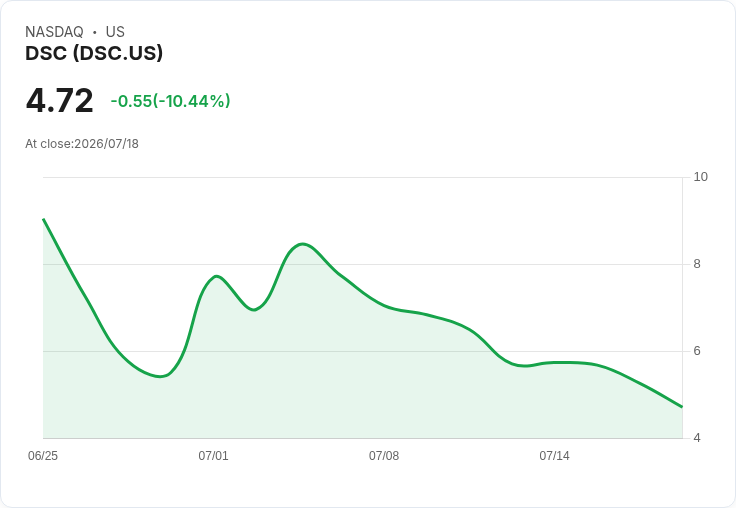
Task: Click the DSC (DSC.US) stock title
Action: point(94,53)
